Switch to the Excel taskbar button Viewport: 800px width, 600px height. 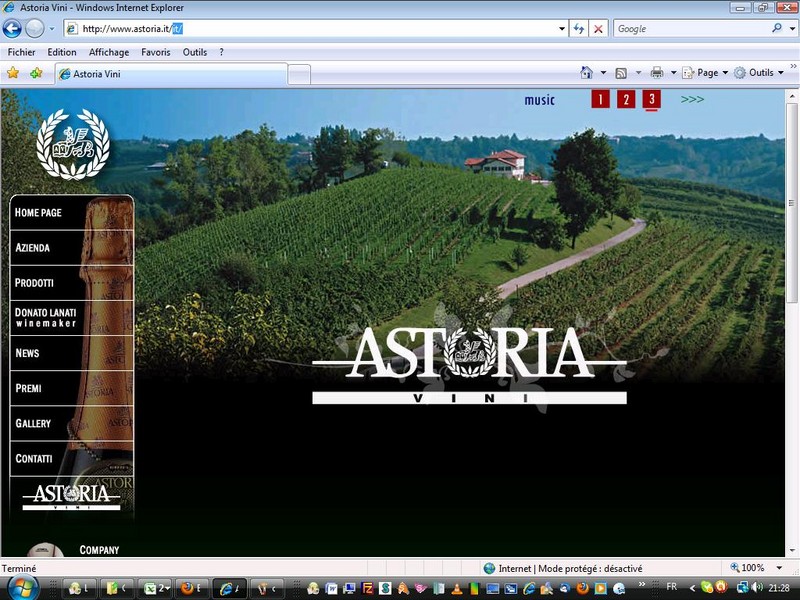click(157, 588)
